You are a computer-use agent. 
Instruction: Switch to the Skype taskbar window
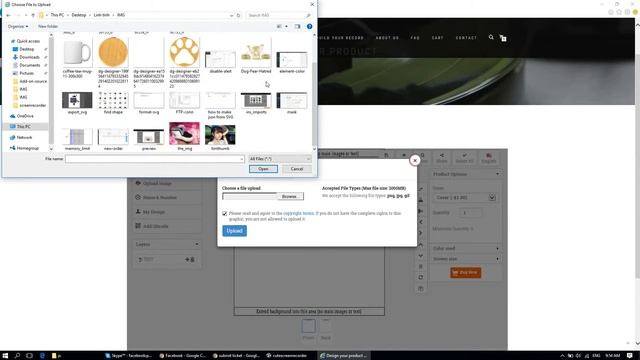point(128,356)
